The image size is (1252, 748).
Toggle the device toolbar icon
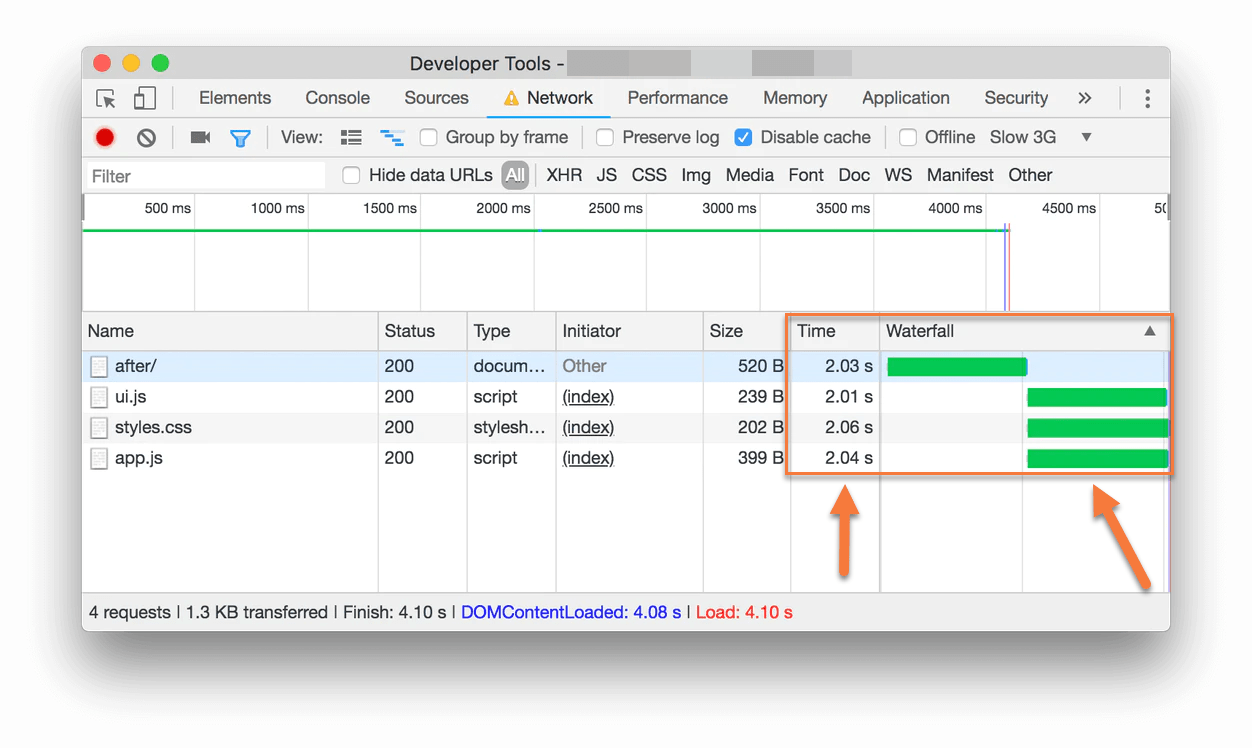click(145, 98)
